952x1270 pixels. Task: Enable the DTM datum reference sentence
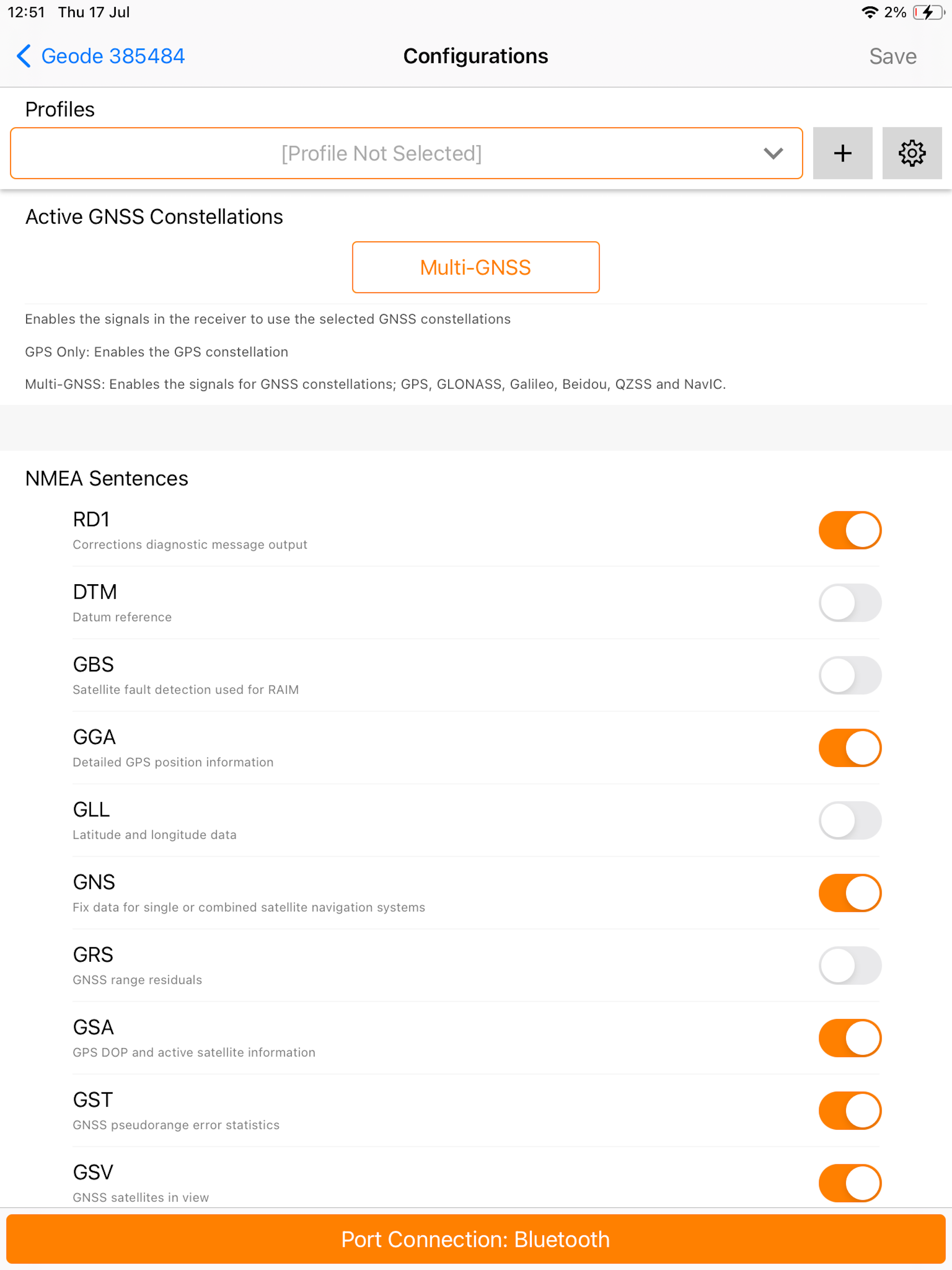(x=850, y=603)
